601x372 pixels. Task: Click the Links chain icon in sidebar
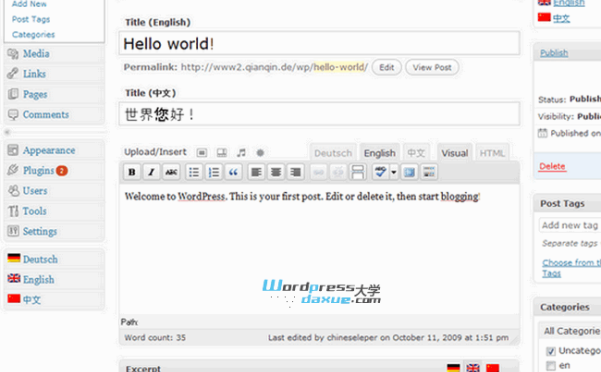pyautogui.click(x=13, y=73)
